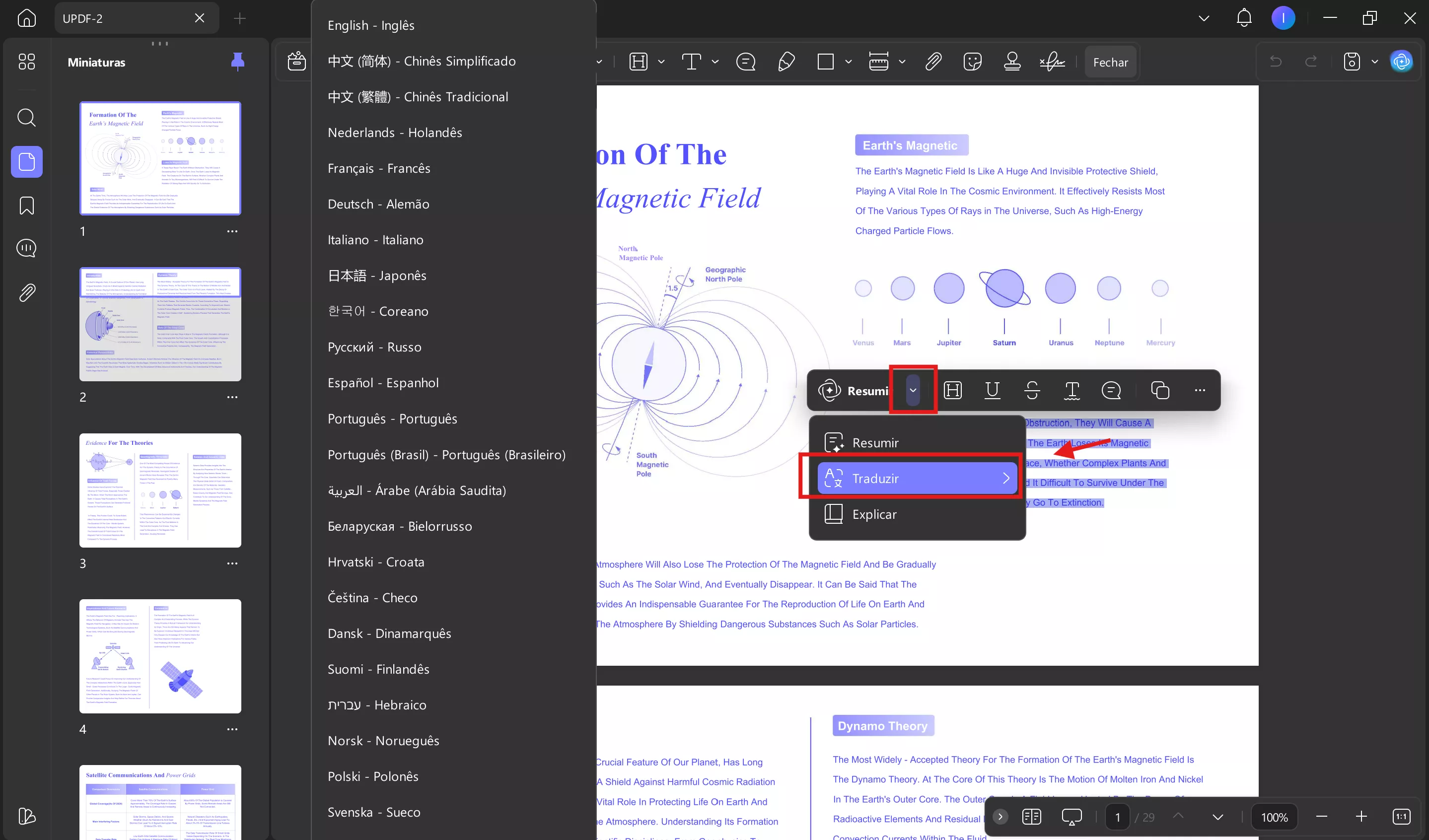Open the search panel in left sidebar
This screenshot has height=840, width=1429.
pyautogui.click(x=26, y=117)
